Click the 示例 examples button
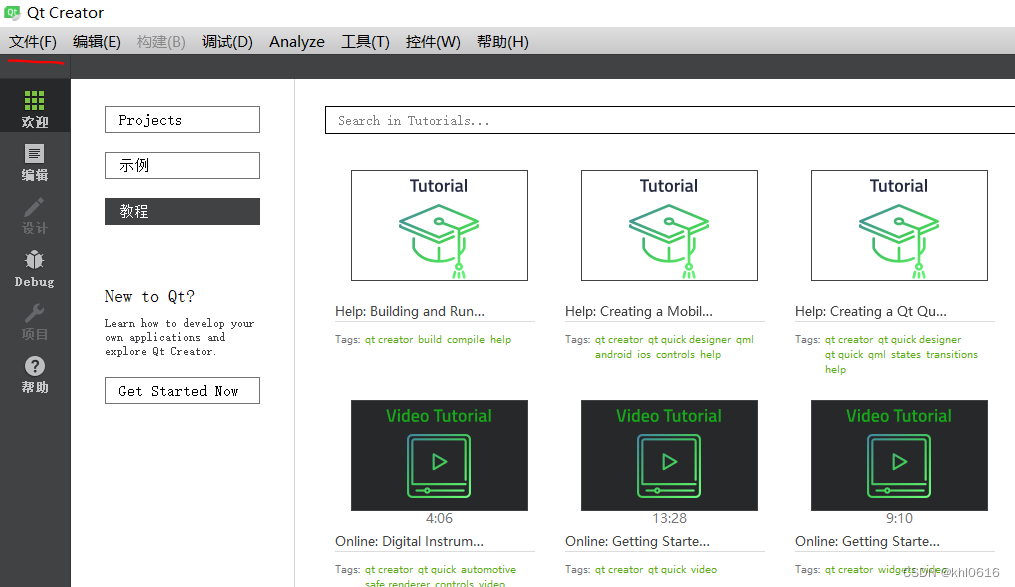This screenshot has height=587, width=1015. pos(183,166)
